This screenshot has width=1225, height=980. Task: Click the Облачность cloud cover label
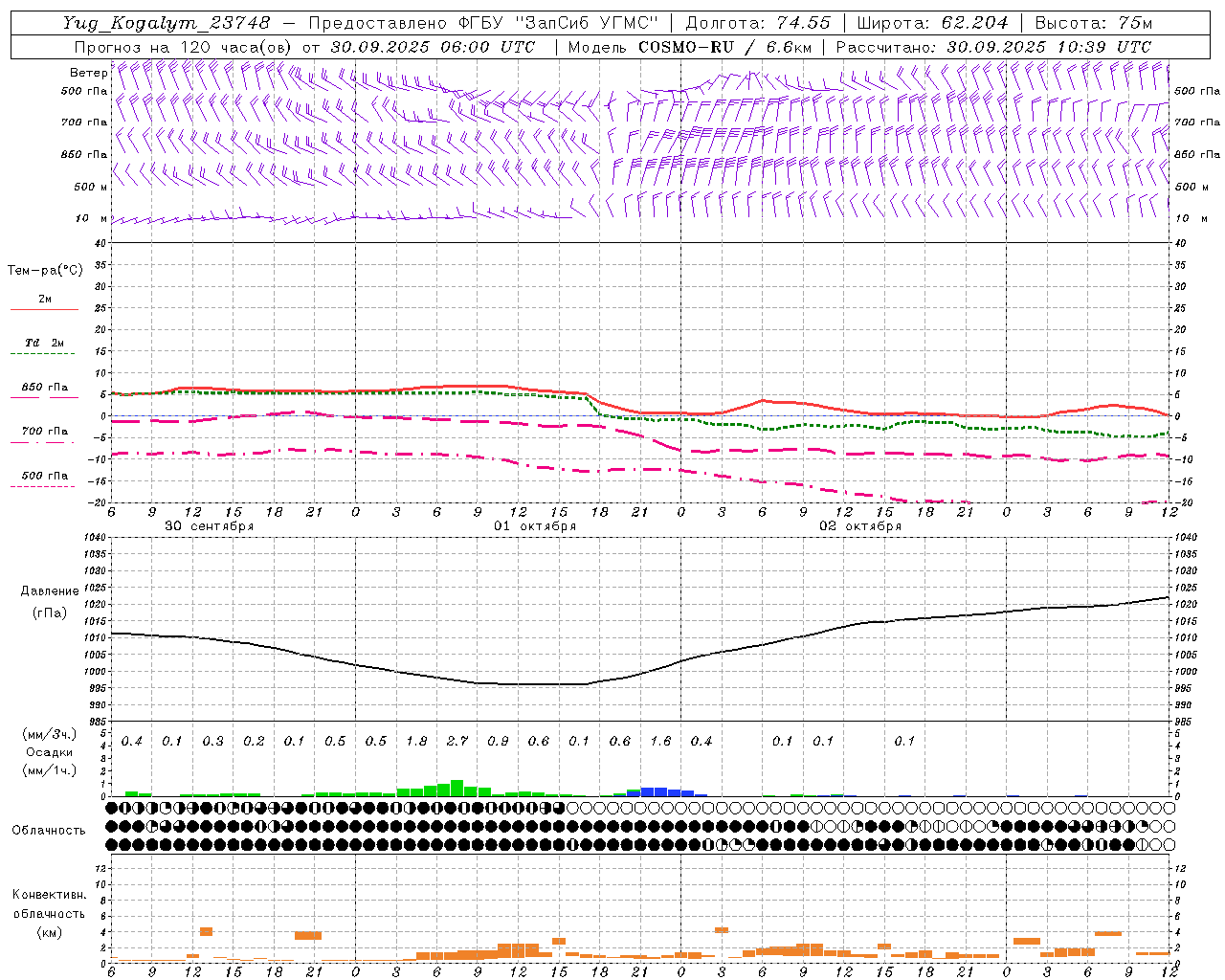49,831
